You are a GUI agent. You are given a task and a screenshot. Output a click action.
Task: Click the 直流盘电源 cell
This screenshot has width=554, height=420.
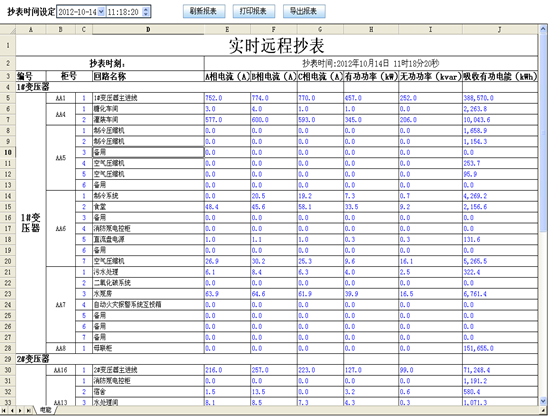(148, 239)
